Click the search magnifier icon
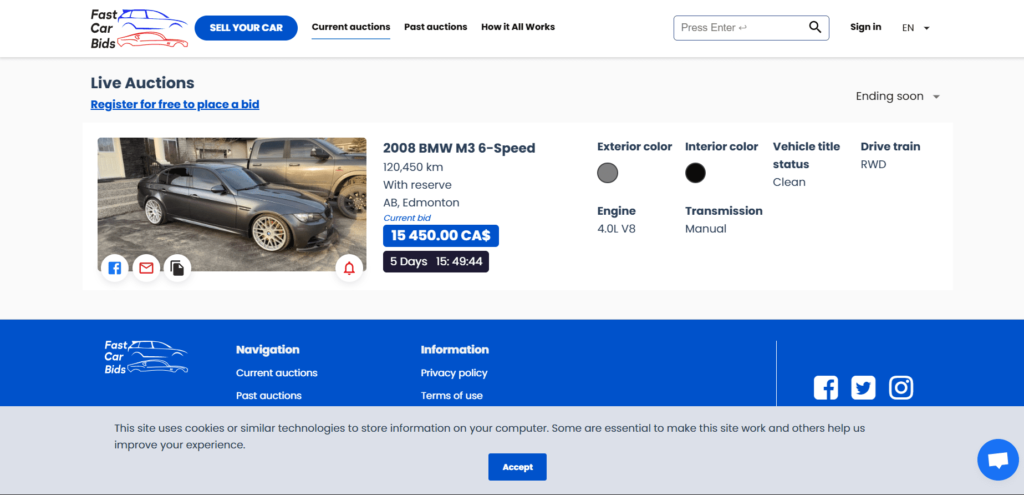1024x495 pixels. [815, 27]
